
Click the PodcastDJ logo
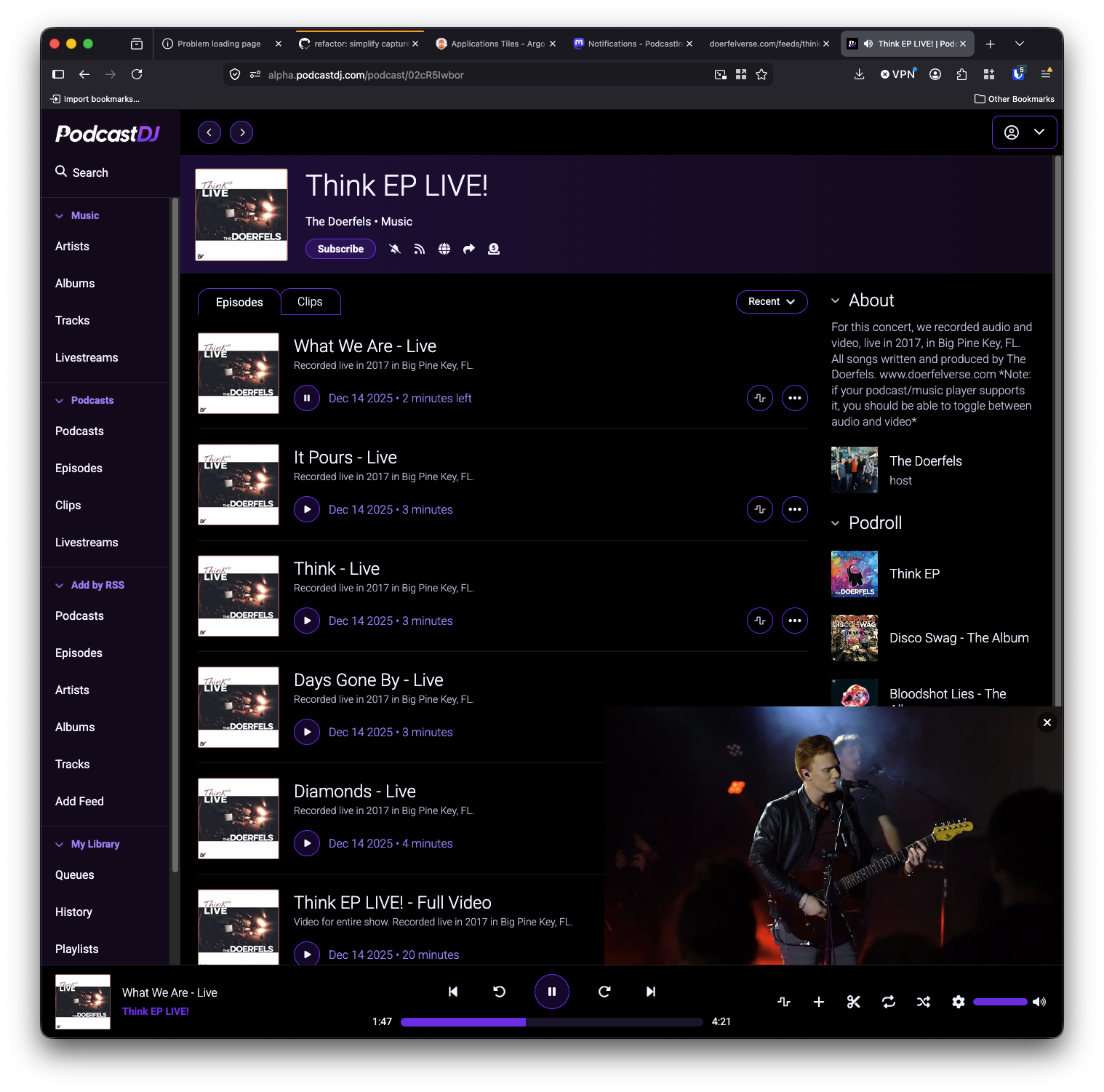[108, 134]
